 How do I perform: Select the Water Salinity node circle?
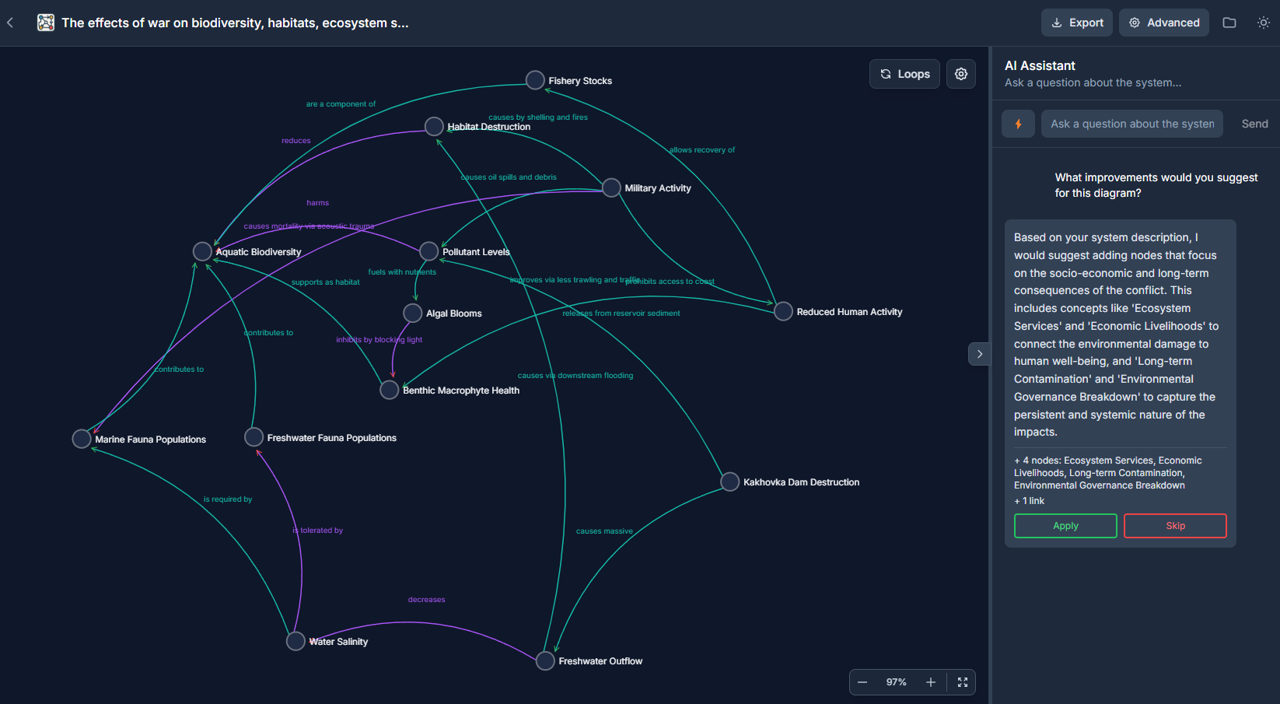point(295,641)
